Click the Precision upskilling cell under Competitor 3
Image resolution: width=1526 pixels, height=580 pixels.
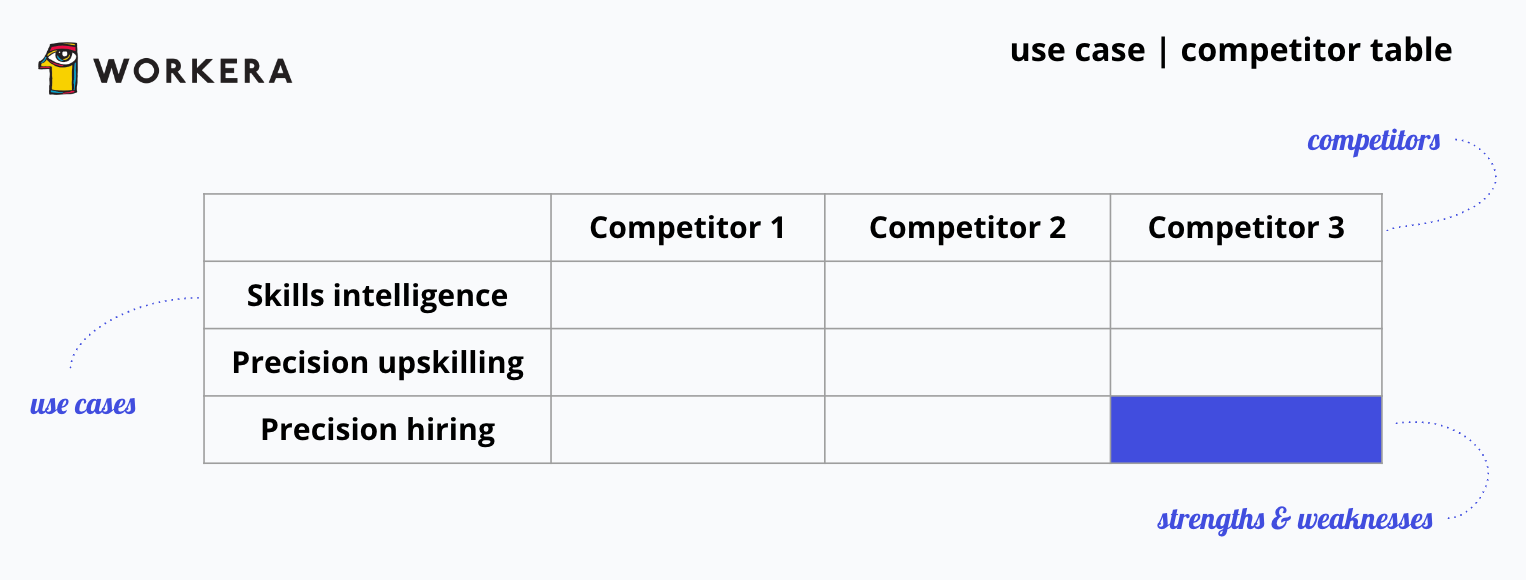click(1246, 362)
